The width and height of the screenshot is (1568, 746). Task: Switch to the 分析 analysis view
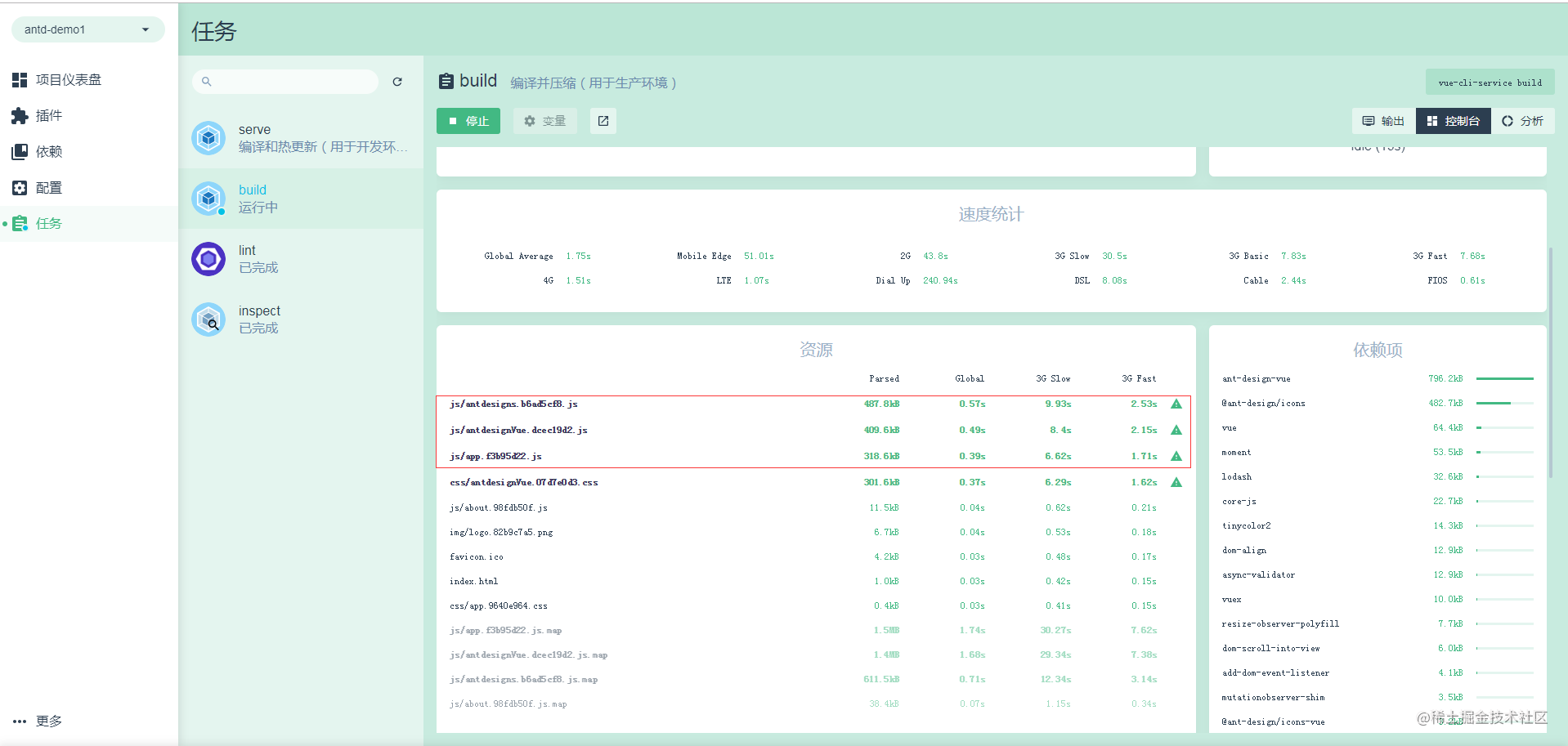pyautogui.click(x=1522, y=120)
